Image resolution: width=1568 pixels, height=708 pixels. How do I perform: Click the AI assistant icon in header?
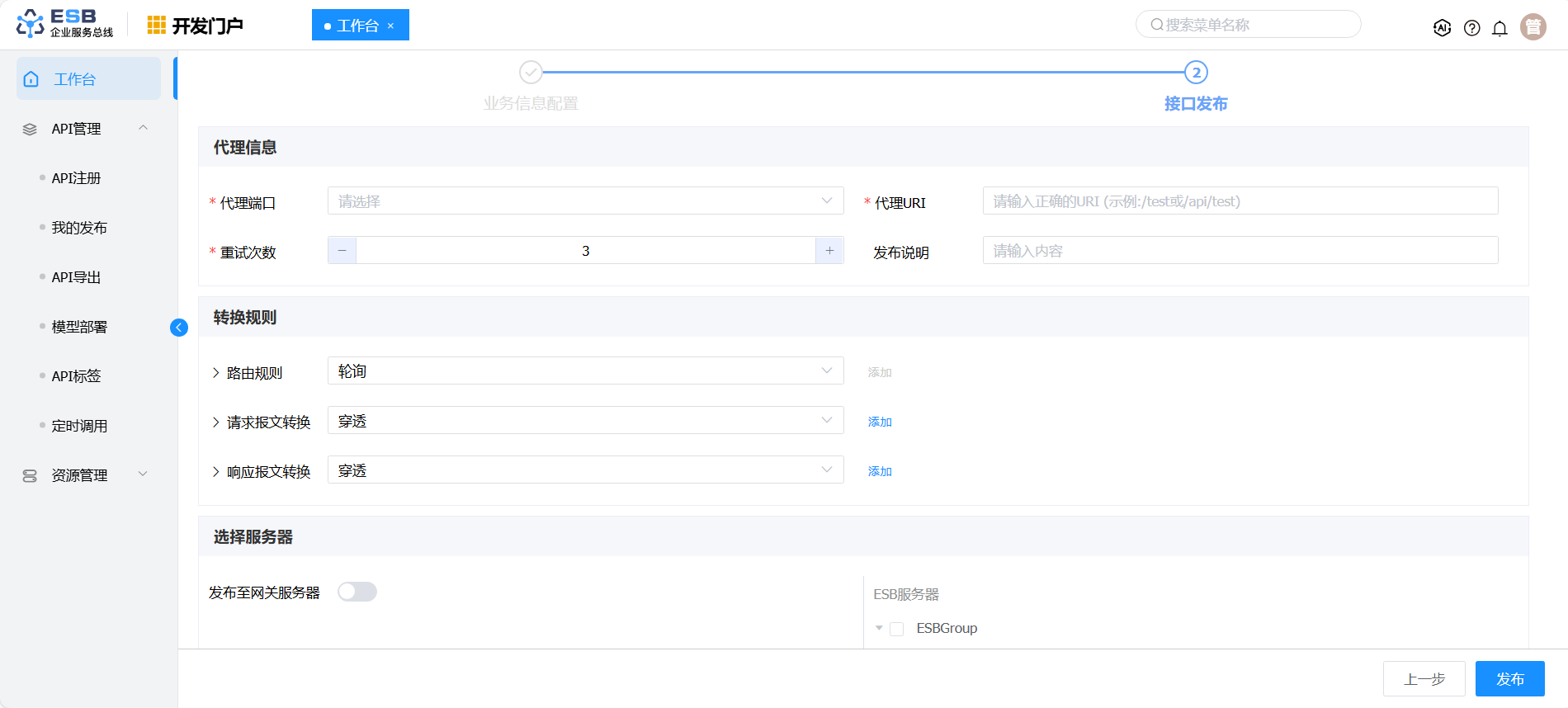click(1442, 28)
